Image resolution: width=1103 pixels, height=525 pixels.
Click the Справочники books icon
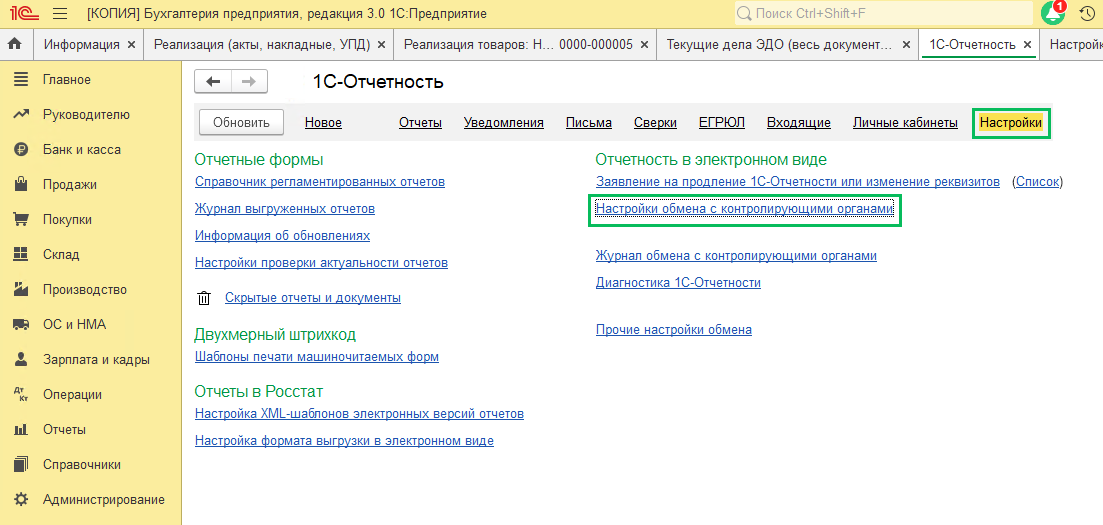21,464
